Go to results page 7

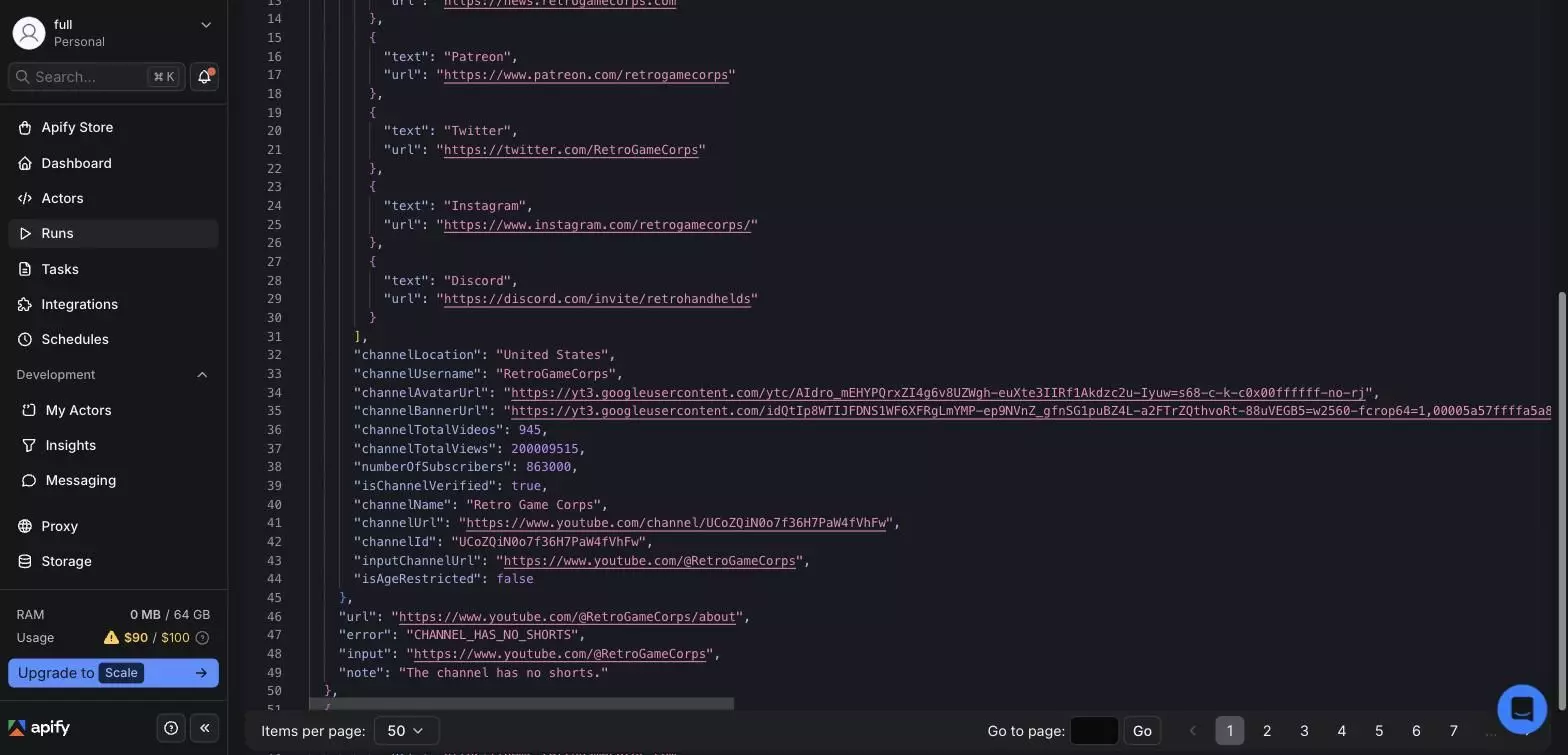1454,731
